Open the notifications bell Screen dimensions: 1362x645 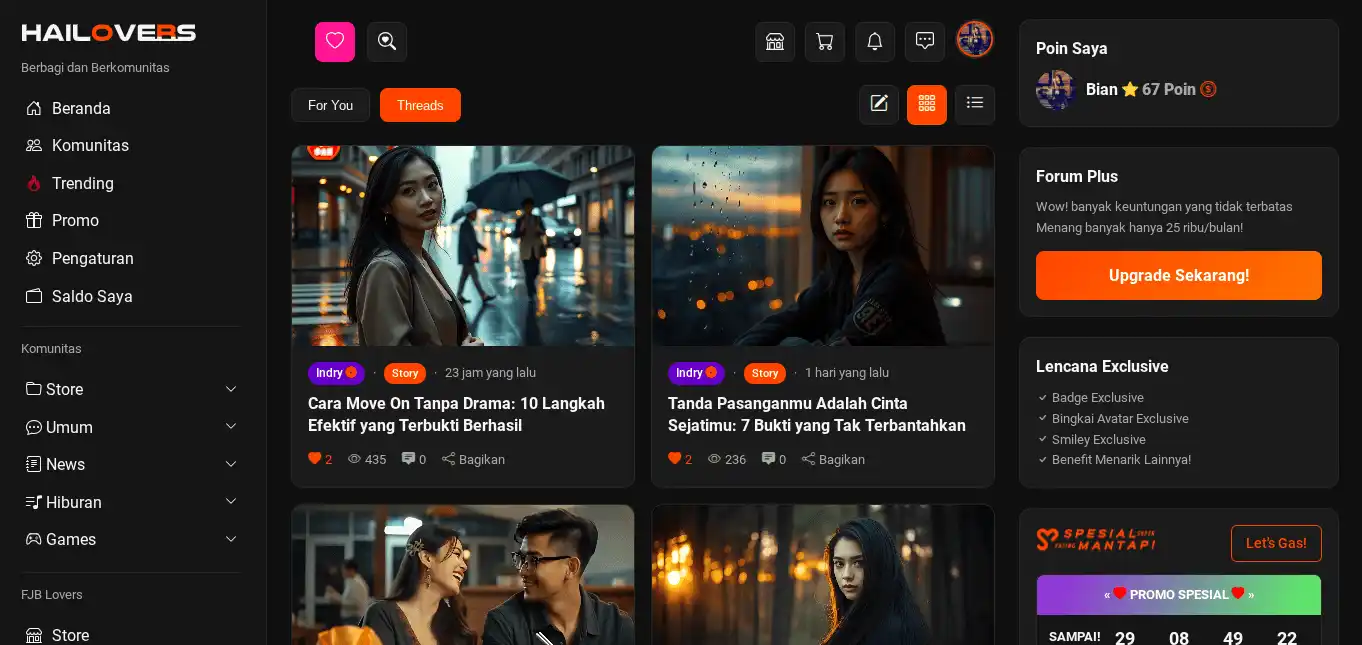coord(874,41)
